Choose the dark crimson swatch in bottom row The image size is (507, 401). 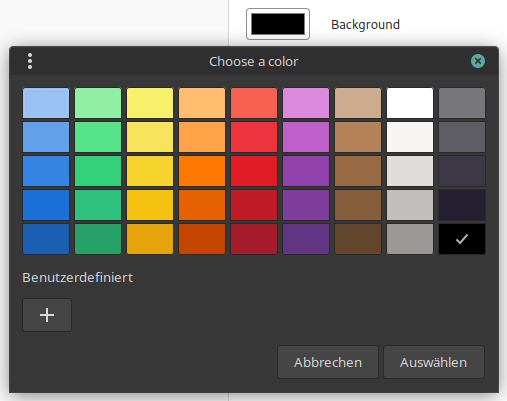tap(254, 239)
